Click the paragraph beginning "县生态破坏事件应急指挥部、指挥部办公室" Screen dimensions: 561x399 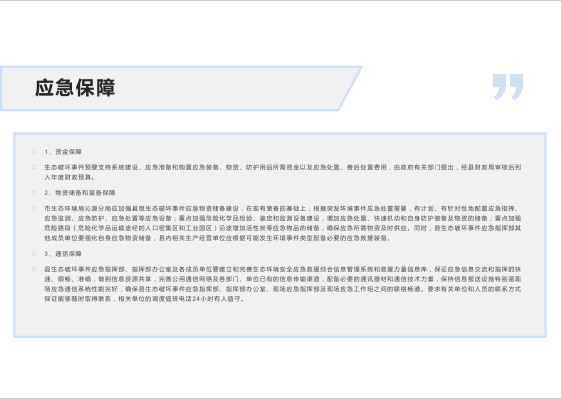click(x=282, y=284)
